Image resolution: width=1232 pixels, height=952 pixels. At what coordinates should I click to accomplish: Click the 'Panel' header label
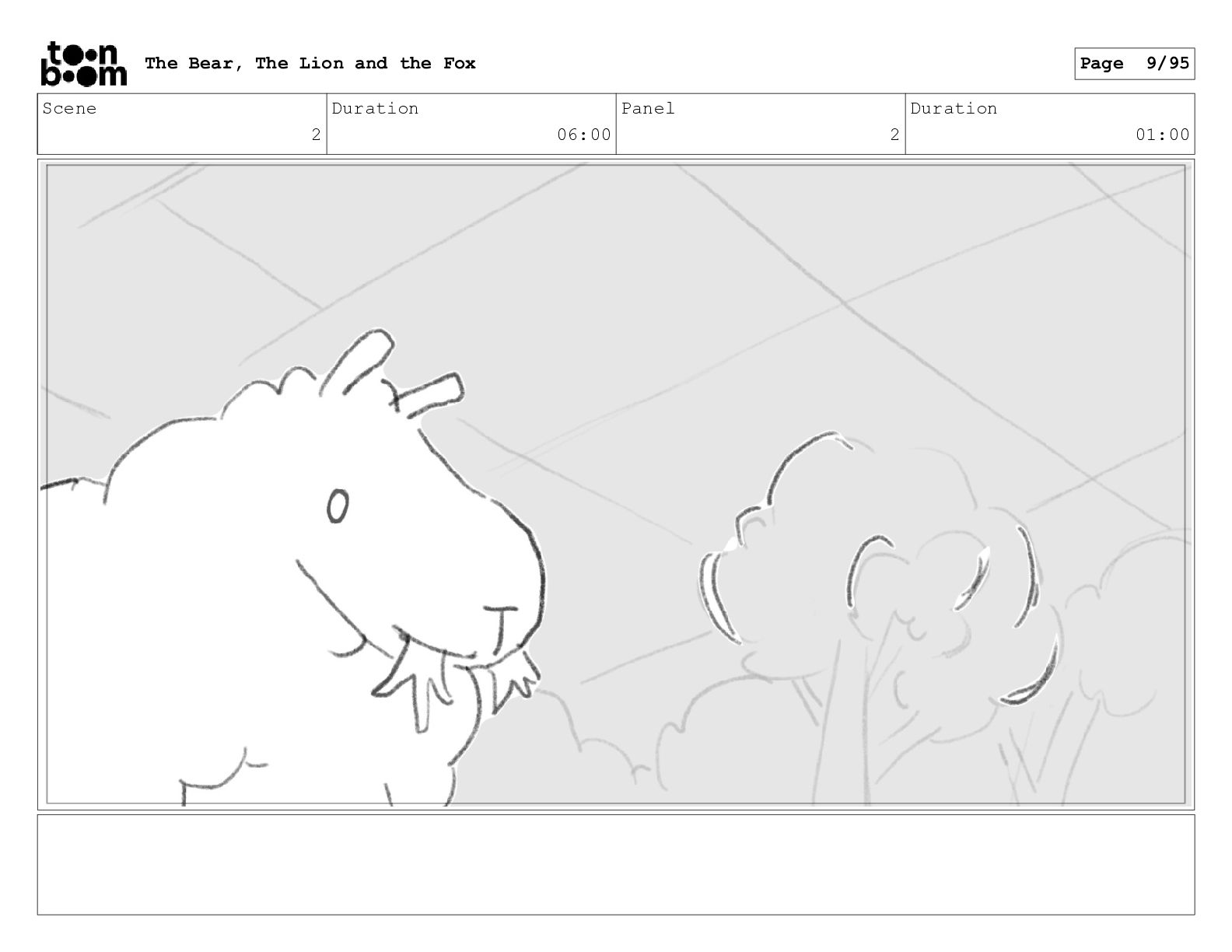click(x=648, y=109)
